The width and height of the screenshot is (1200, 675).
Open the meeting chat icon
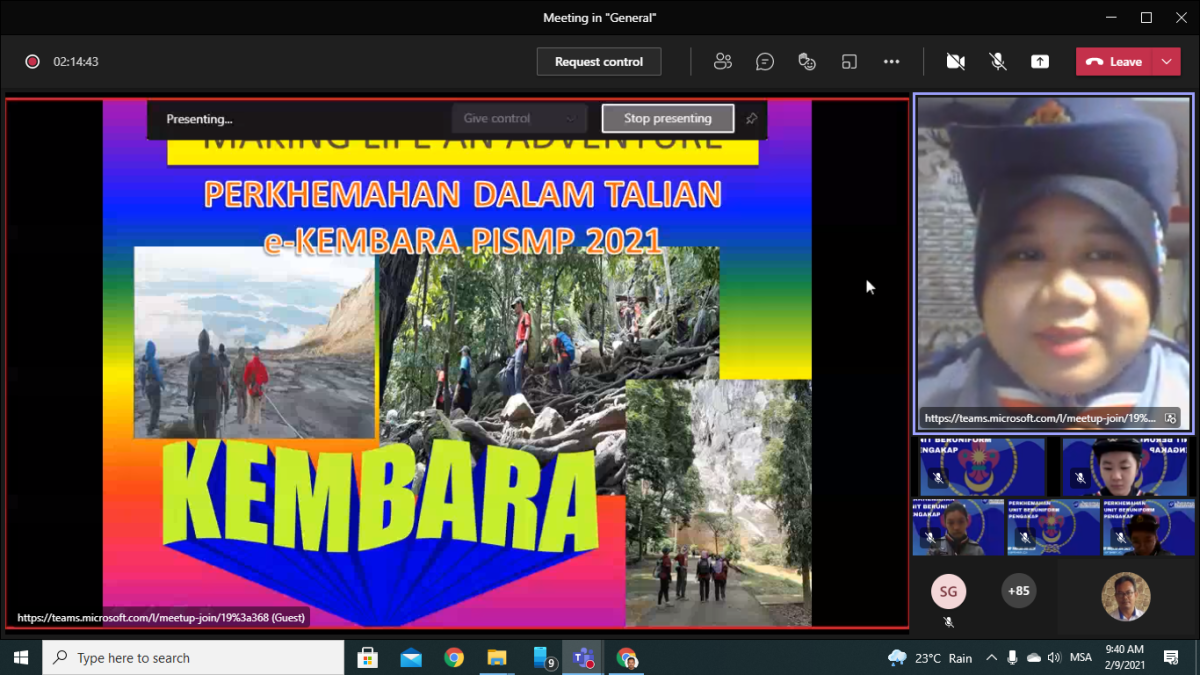click(x=765, y=62)
